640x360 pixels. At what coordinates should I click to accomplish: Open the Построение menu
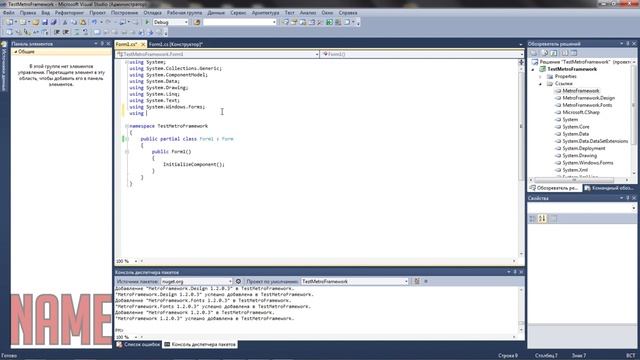[x=124, y=13]
